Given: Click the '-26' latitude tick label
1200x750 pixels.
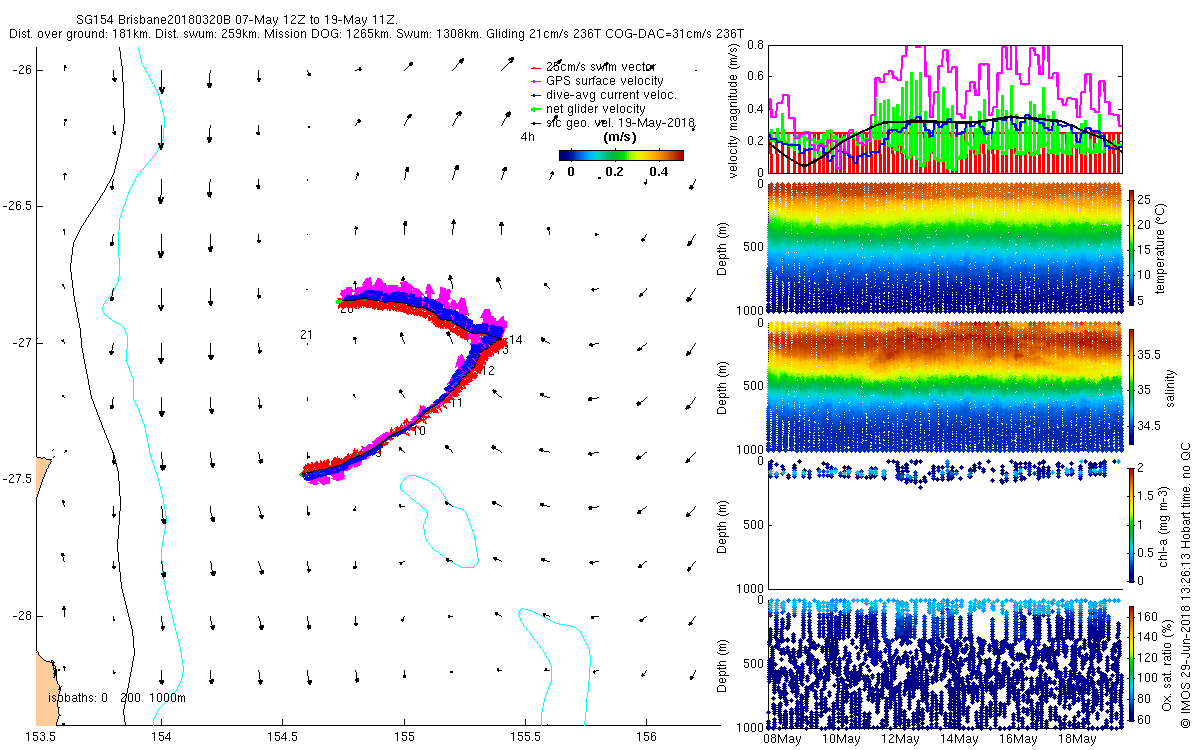Looking at the screenshot, I should [x=22, y=69].
